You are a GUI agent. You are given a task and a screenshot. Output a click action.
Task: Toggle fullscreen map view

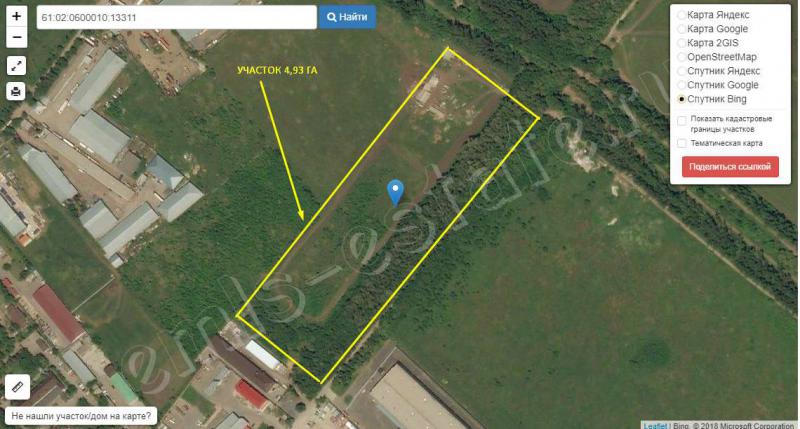(x=16, y=65)
